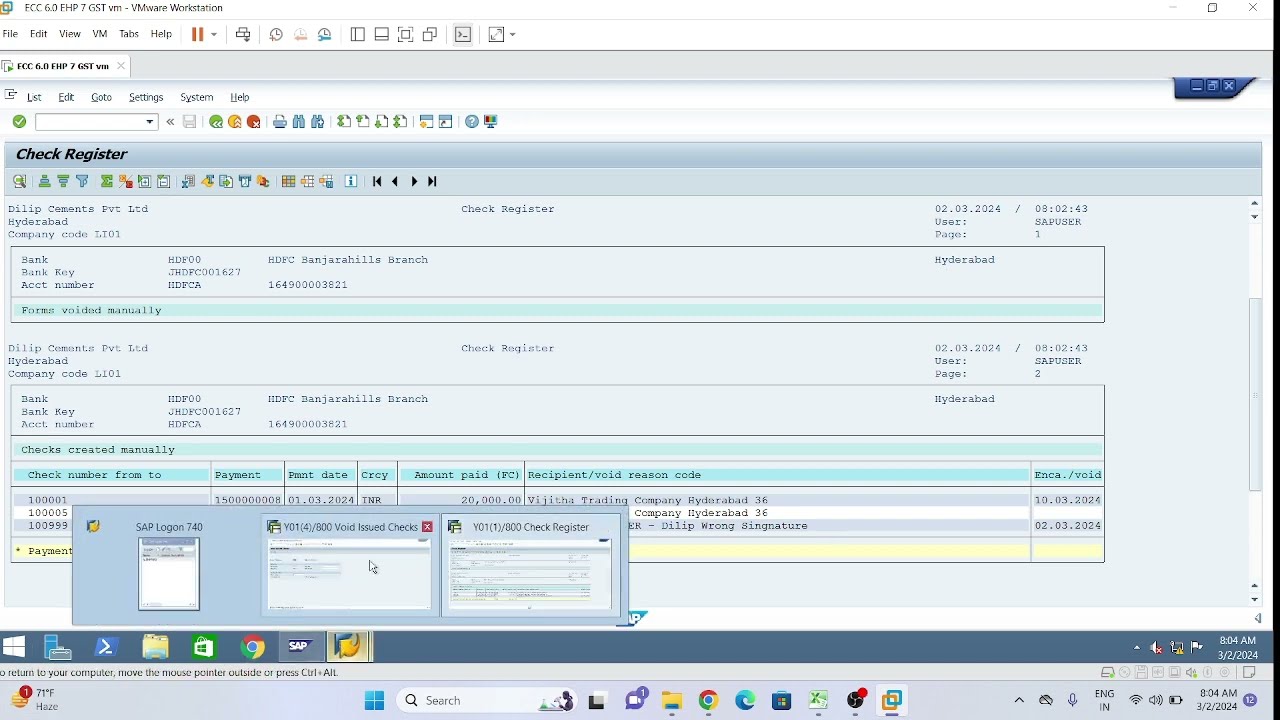This screenshot has width=1280, height=720.
Task: Click the SAP Help question mark icon
Action: click(472, 122)
